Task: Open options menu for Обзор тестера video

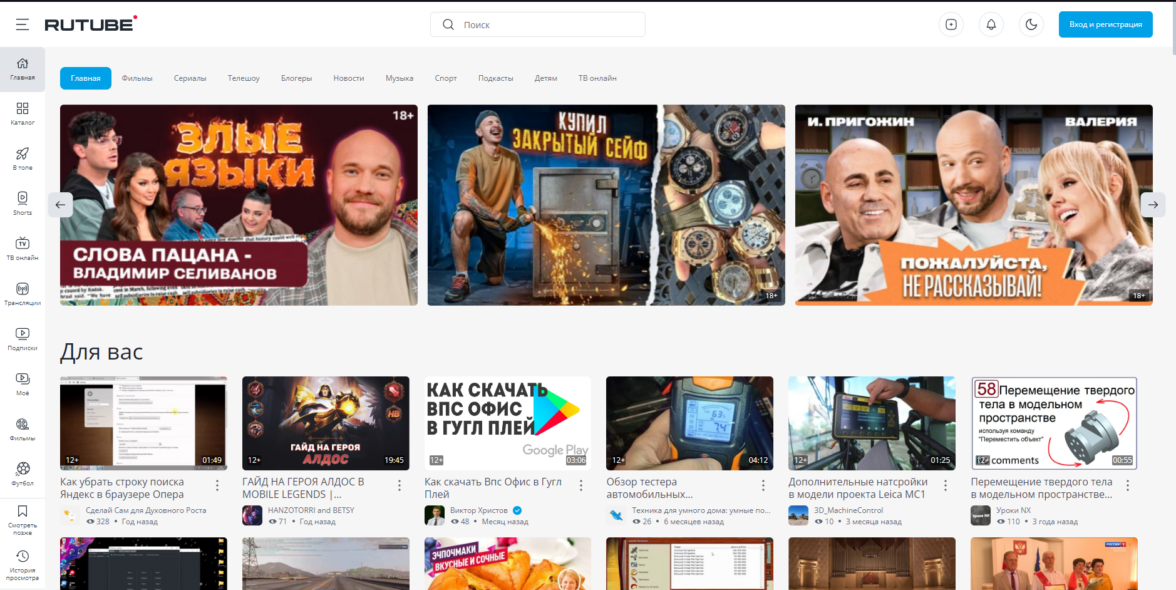Action: click(764, 485)
